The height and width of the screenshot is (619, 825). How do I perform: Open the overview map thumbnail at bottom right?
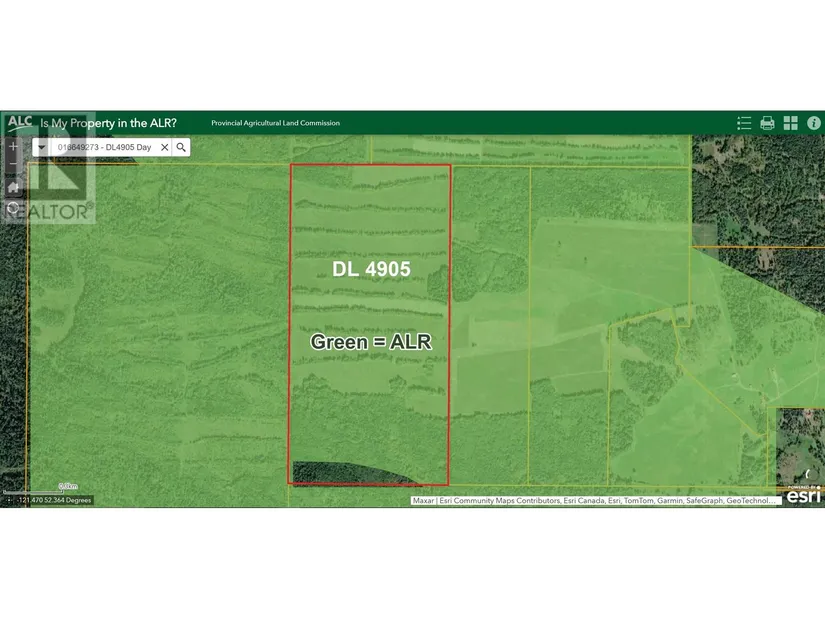pos(800,445)
